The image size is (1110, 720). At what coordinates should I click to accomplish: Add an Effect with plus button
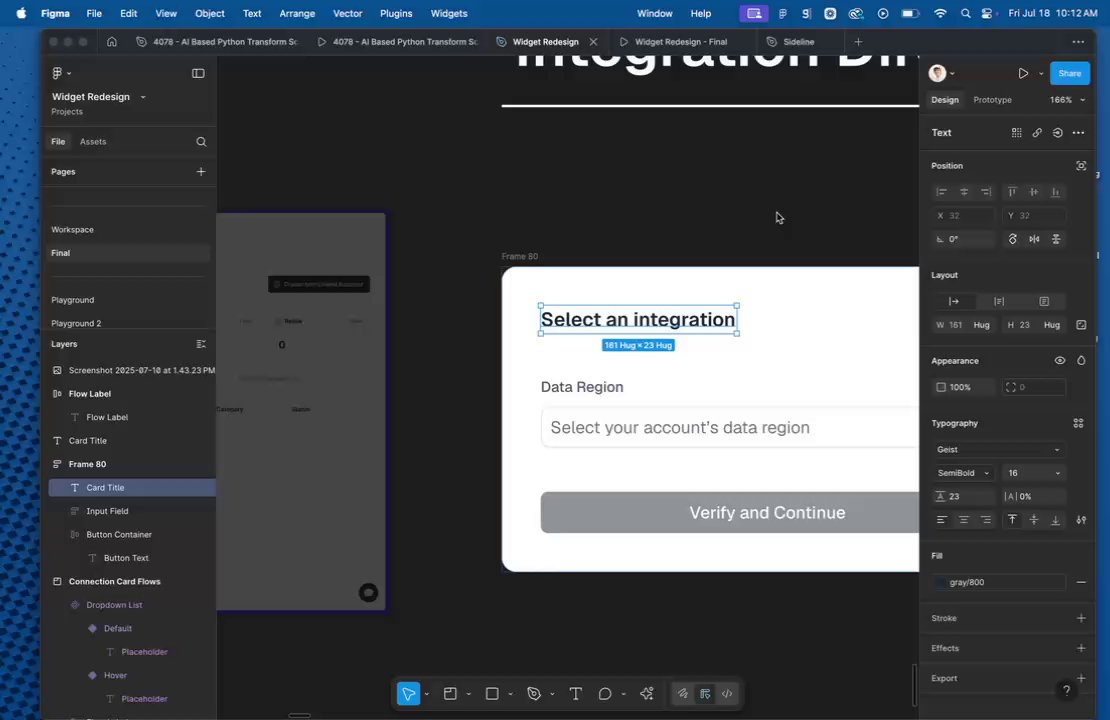pyautogui.click(x=1081, y=648)
